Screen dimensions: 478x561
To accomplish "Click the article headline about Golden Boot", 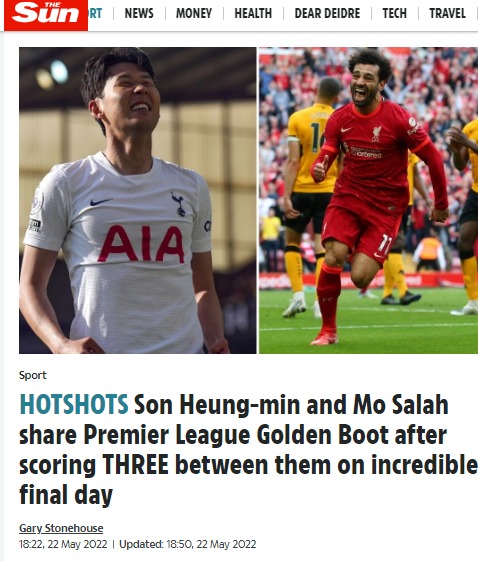I will point(248,449).
